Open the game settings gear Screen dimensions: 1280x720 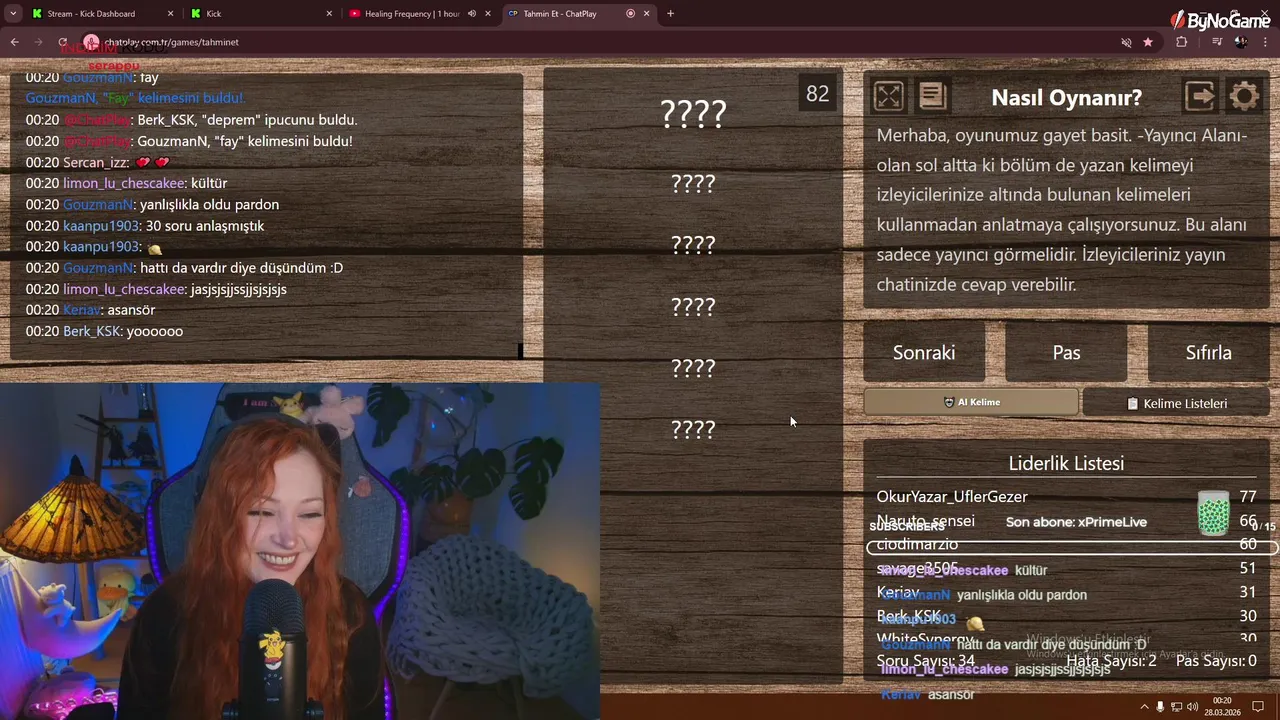point(1244,96)
